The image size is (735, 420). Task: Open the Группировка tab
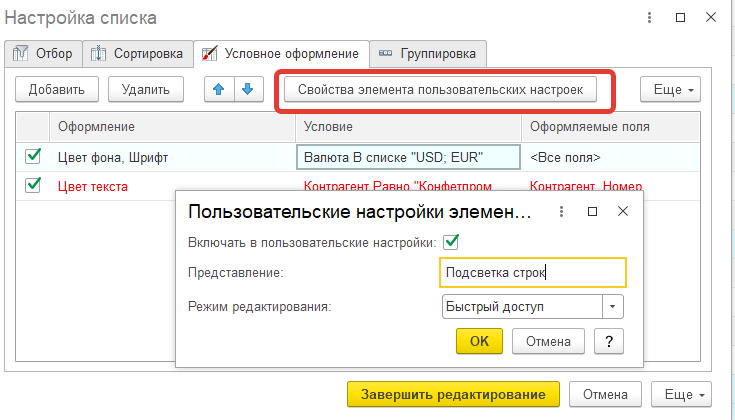pyautogui.click(x=428, y=53)
